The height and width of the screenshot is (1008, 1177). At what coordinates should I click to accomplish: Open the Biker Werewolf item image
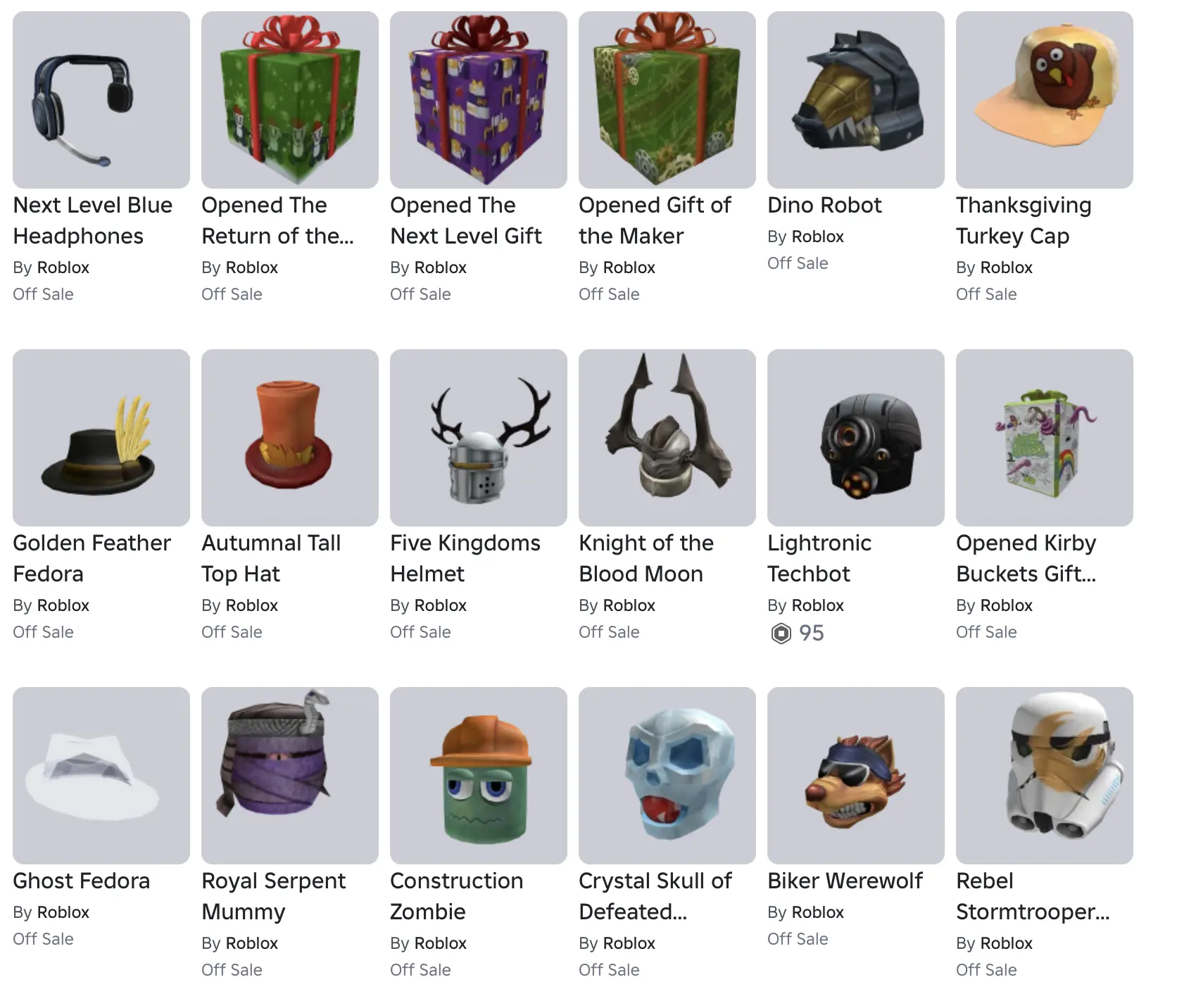(x=856, y=776)
